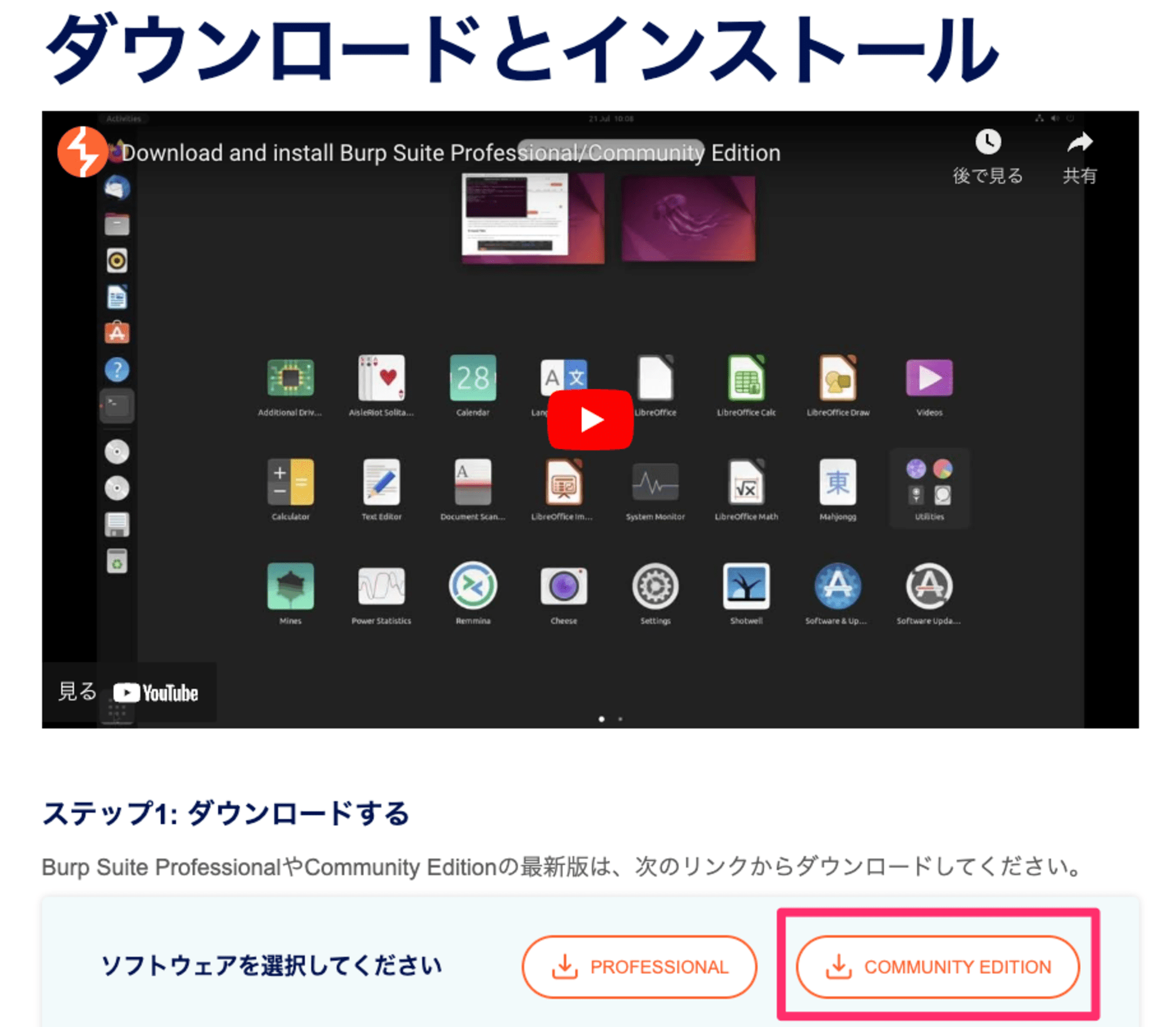Click the LibreOffice Impress icon
The width and height of the screenshot is (1176, 1027).
(x=564, y=482)
